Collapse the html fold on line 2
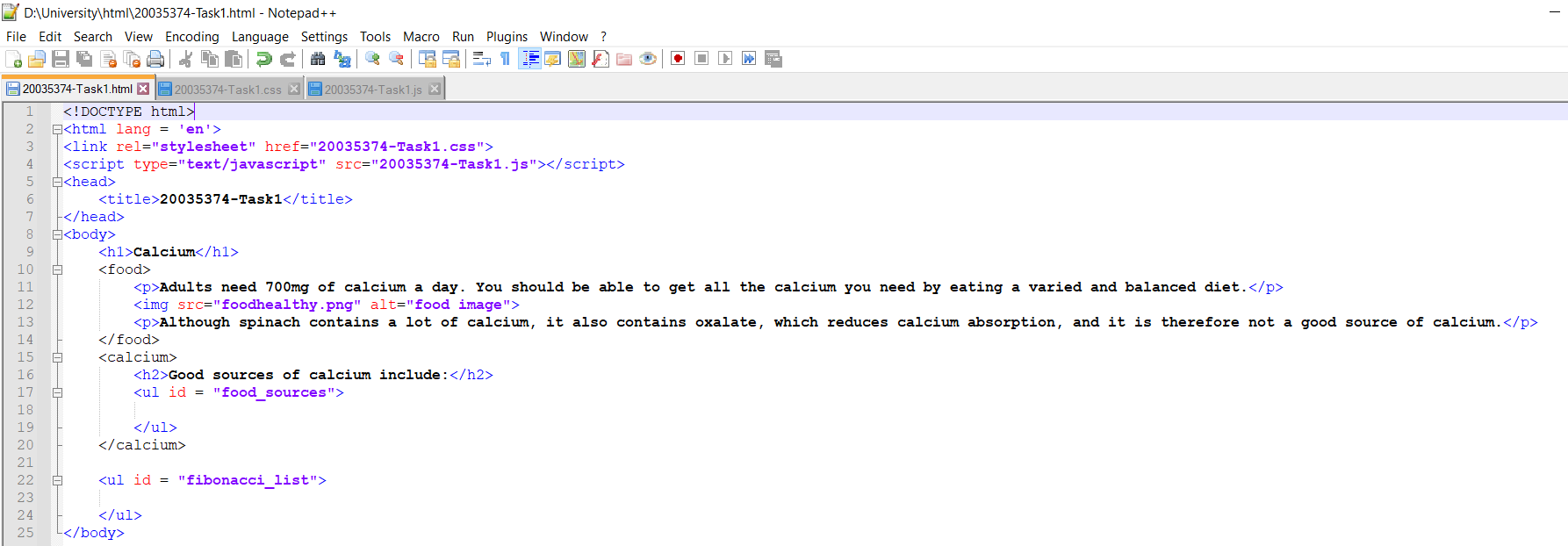 57,129
